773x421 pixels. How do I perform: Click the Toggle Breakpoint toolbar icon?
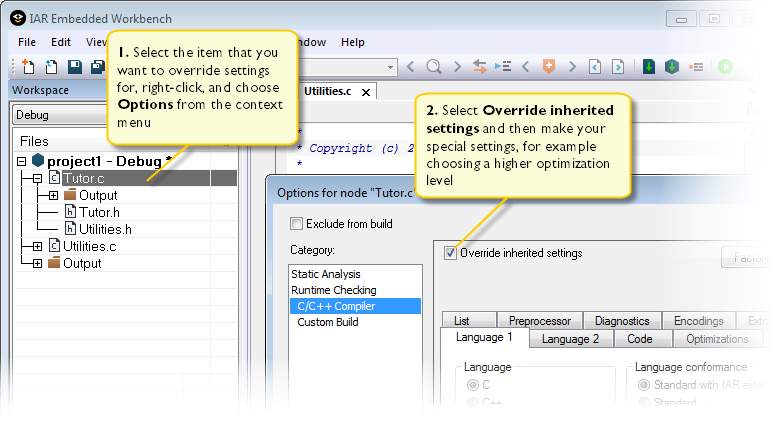click(696, 67)
